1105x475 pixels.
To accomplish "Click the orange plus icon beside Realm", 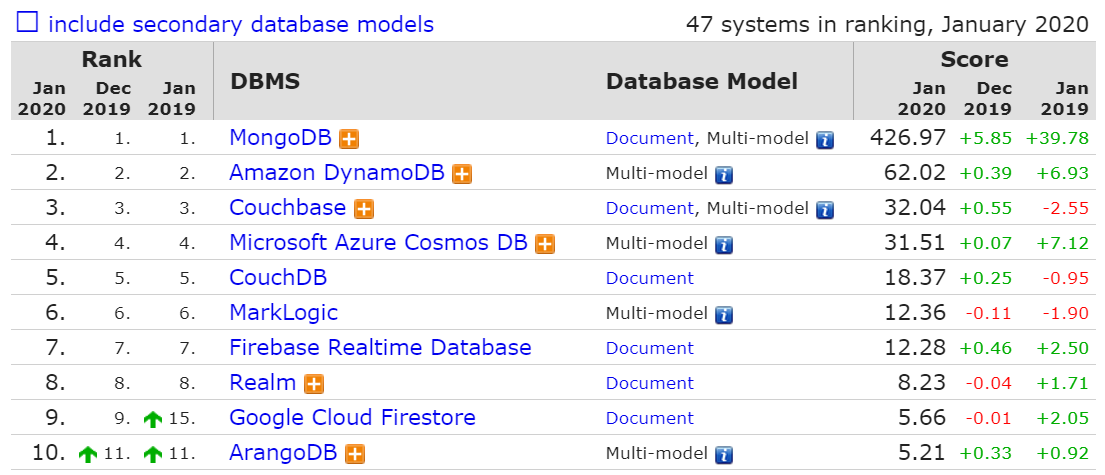I will click(314, 384).
